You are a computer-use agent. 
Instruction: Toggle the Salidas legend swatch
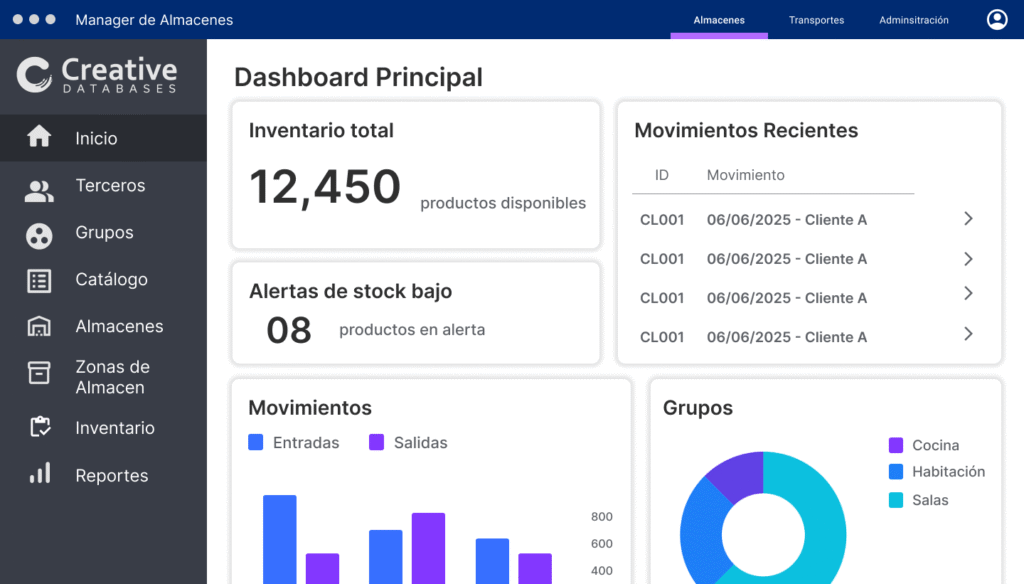[377, 442]
